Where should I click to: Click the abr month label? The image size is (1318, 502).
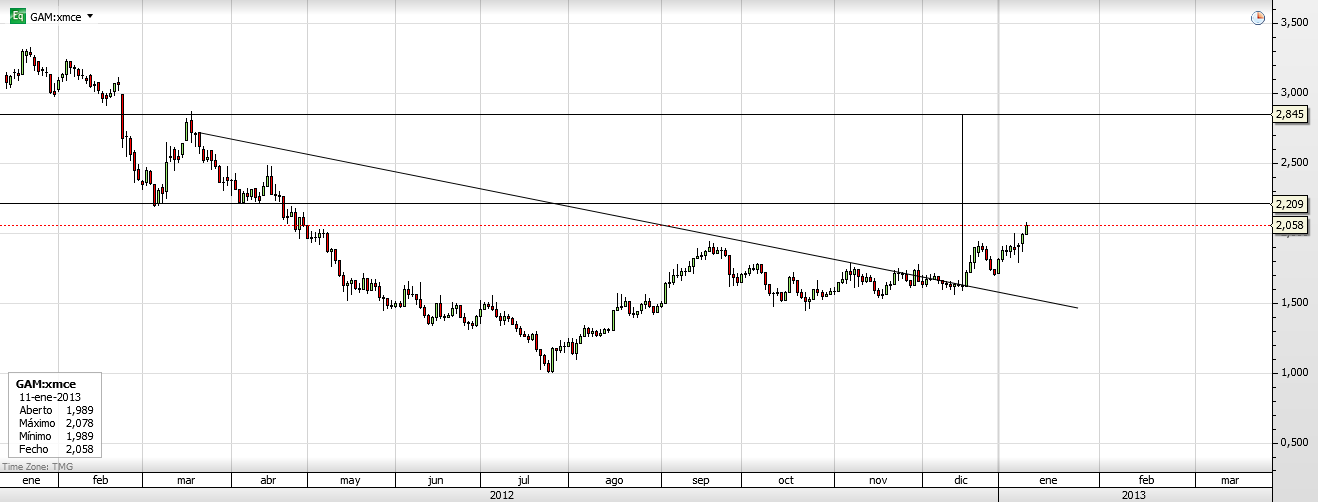[x=267, y=481]
